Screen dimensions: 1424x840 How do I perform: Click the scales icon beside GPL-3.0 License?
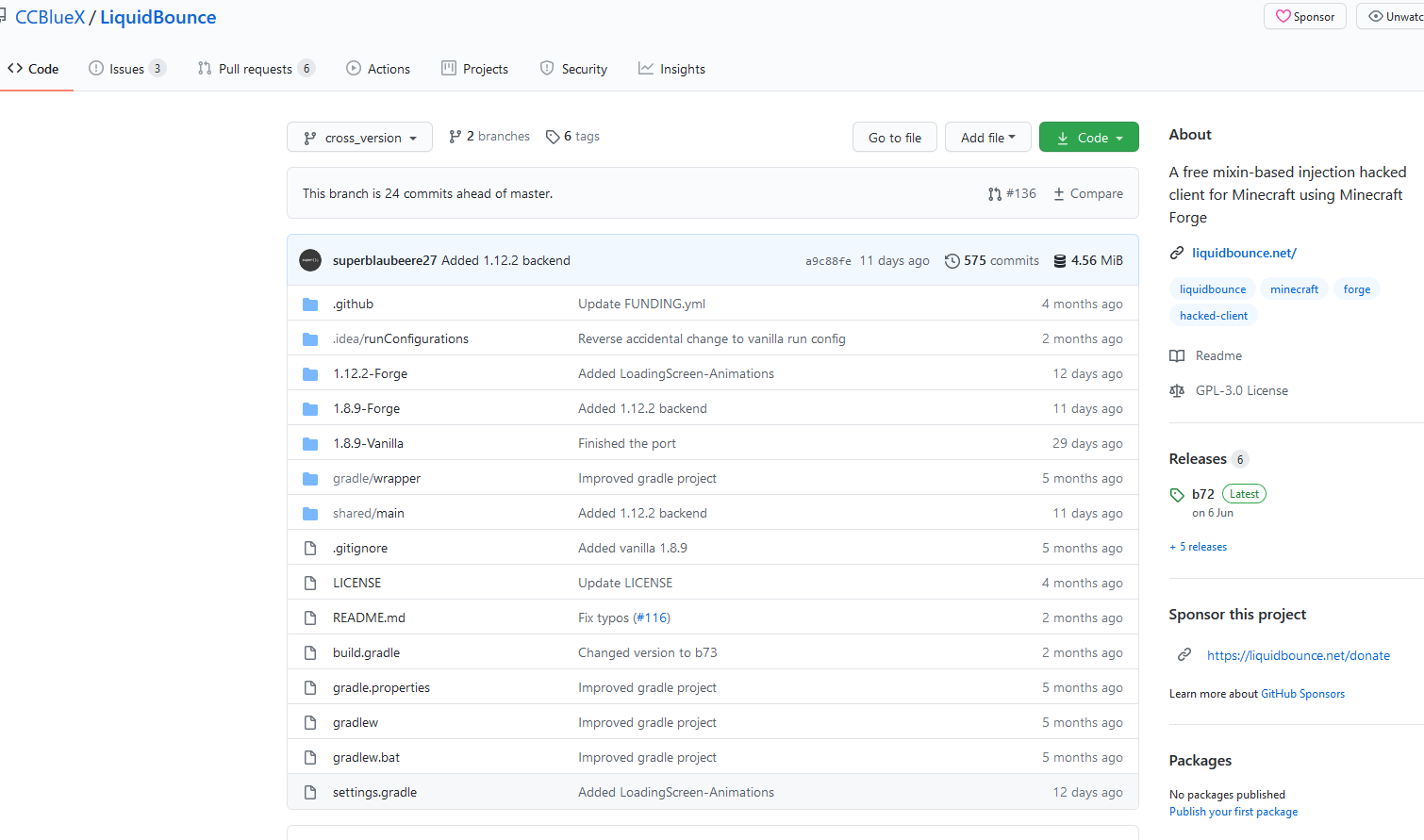[x=1177, y=390]
